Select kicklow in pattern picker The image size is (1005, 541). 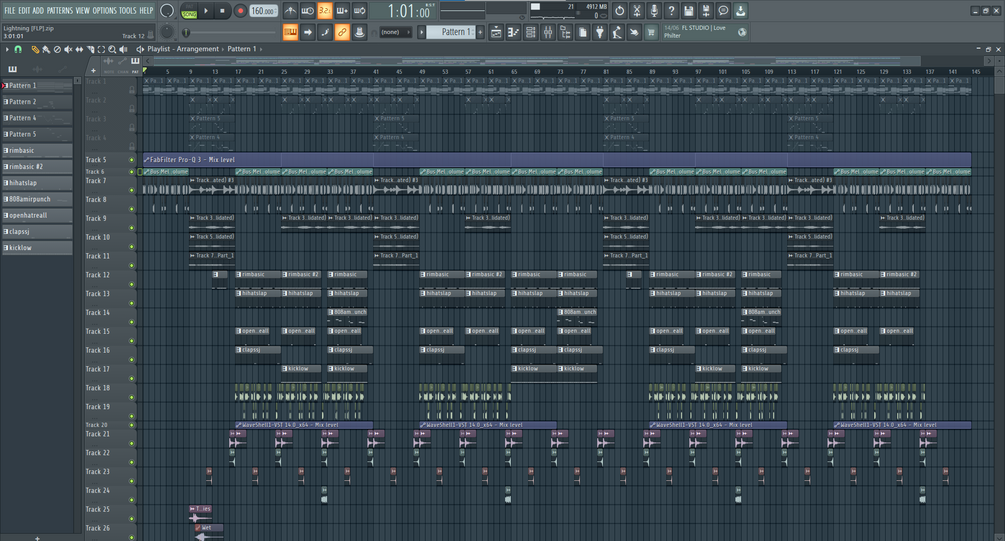[x=37, y=247]
